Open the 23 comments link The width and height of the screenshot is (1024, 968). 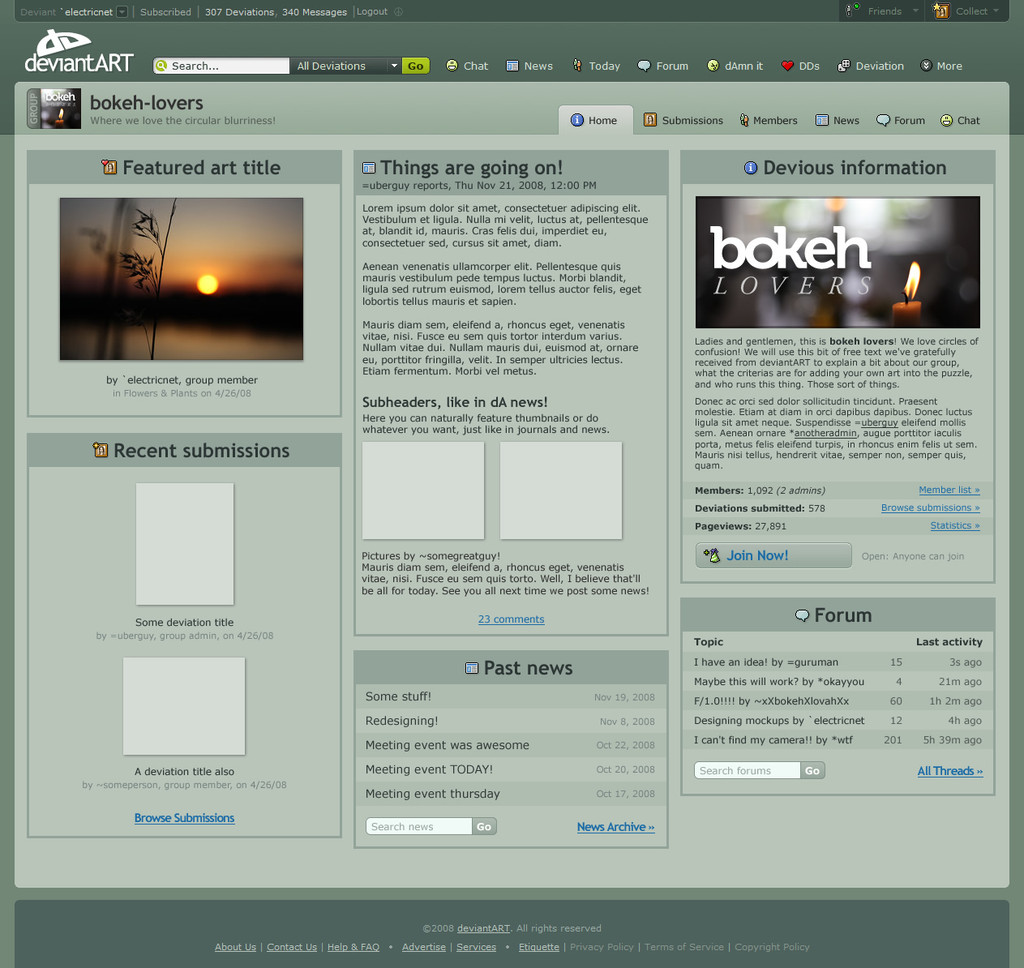coord(511,619)
